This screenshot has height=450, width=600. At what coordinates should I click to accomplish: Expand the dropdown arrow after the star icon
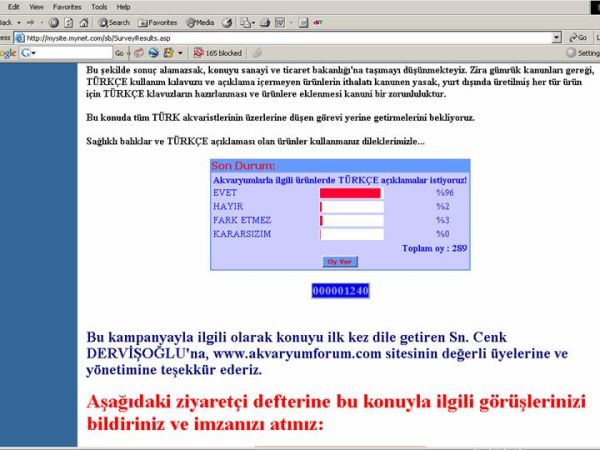(x=180, y=53)
